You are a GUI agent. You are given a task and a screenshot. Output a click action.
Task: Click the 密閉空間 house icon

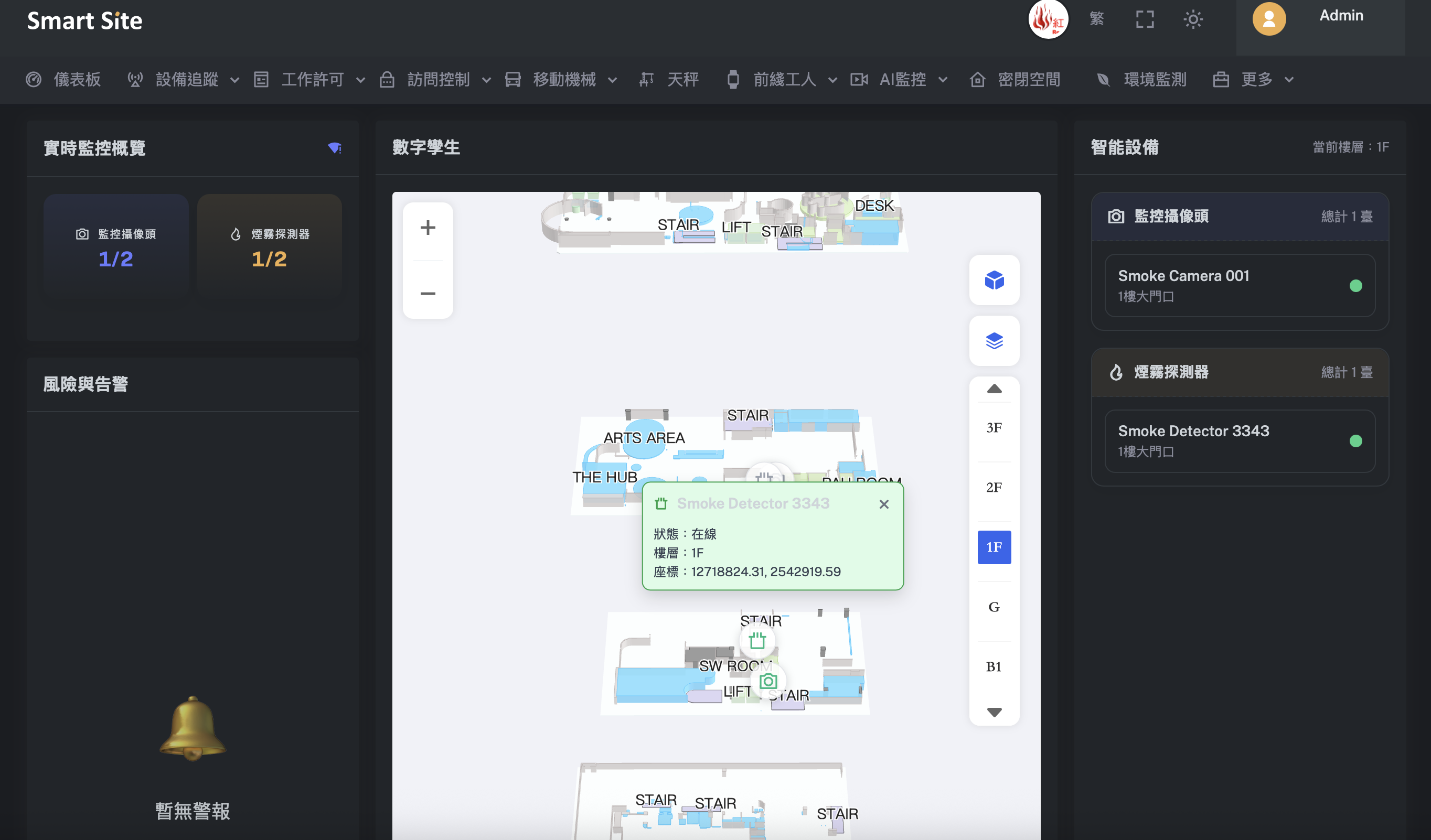(977, 80)
